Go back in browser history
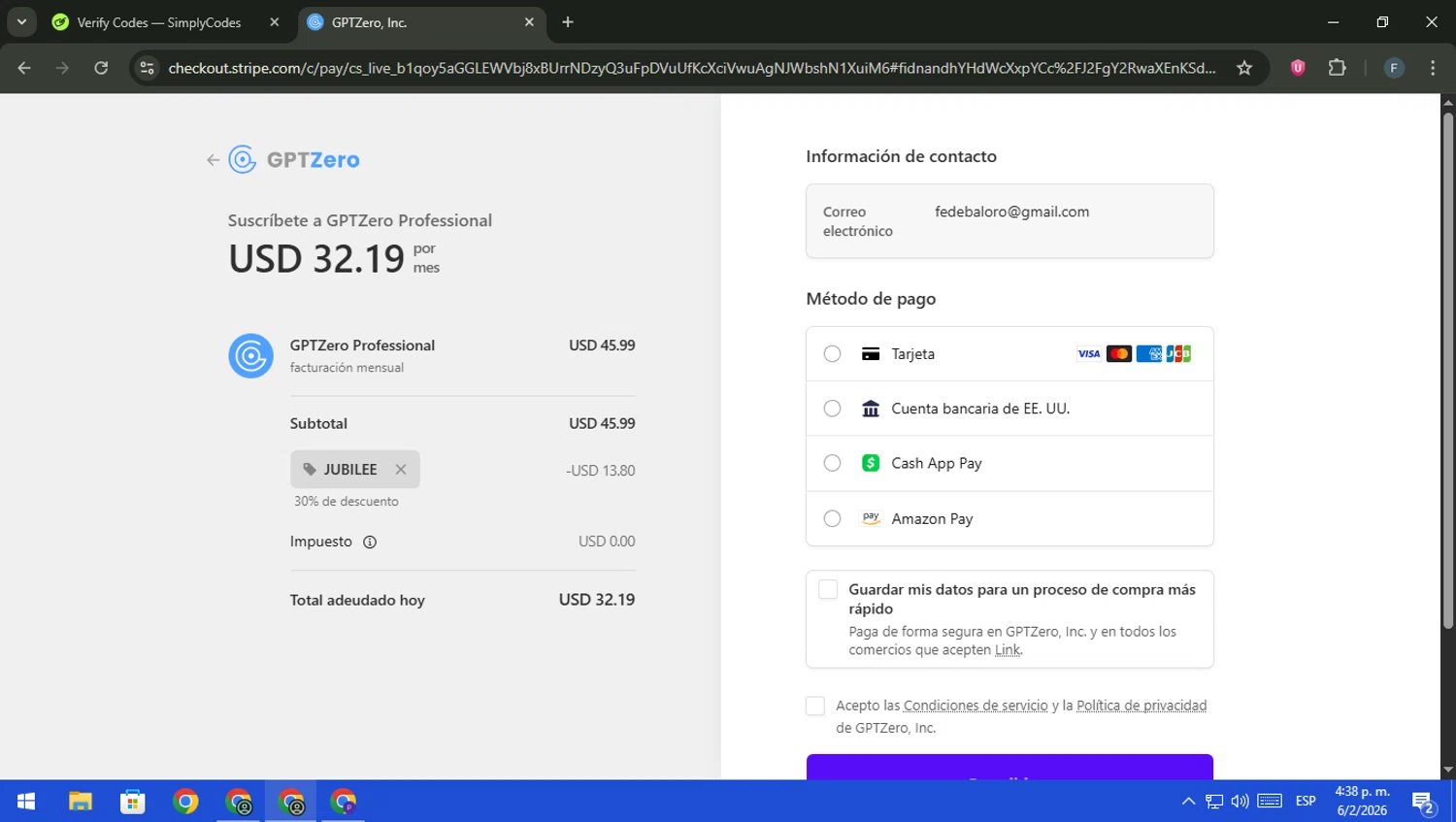Image resolution: width=1456 pixels, height=822 pixels. (24, 68)
